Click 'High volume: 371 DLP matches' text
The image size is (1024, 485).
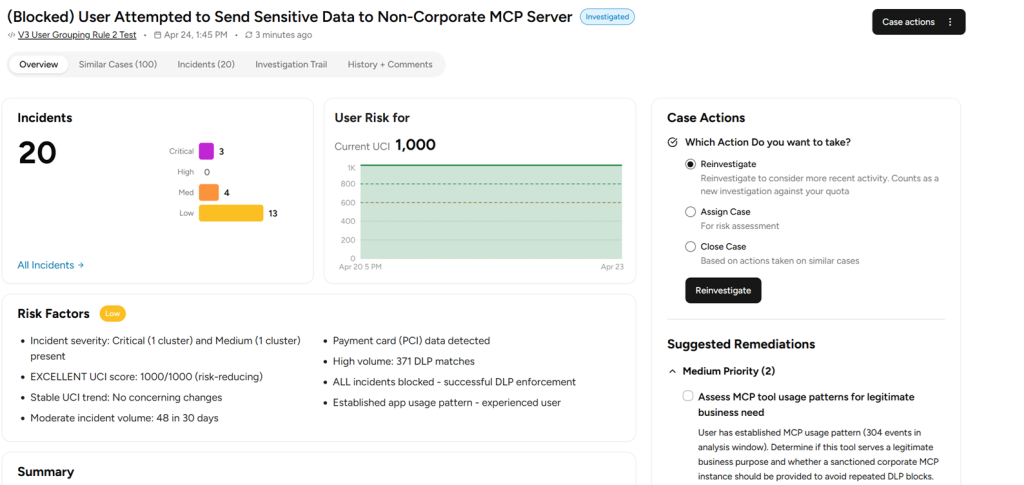tap(404, 361)
